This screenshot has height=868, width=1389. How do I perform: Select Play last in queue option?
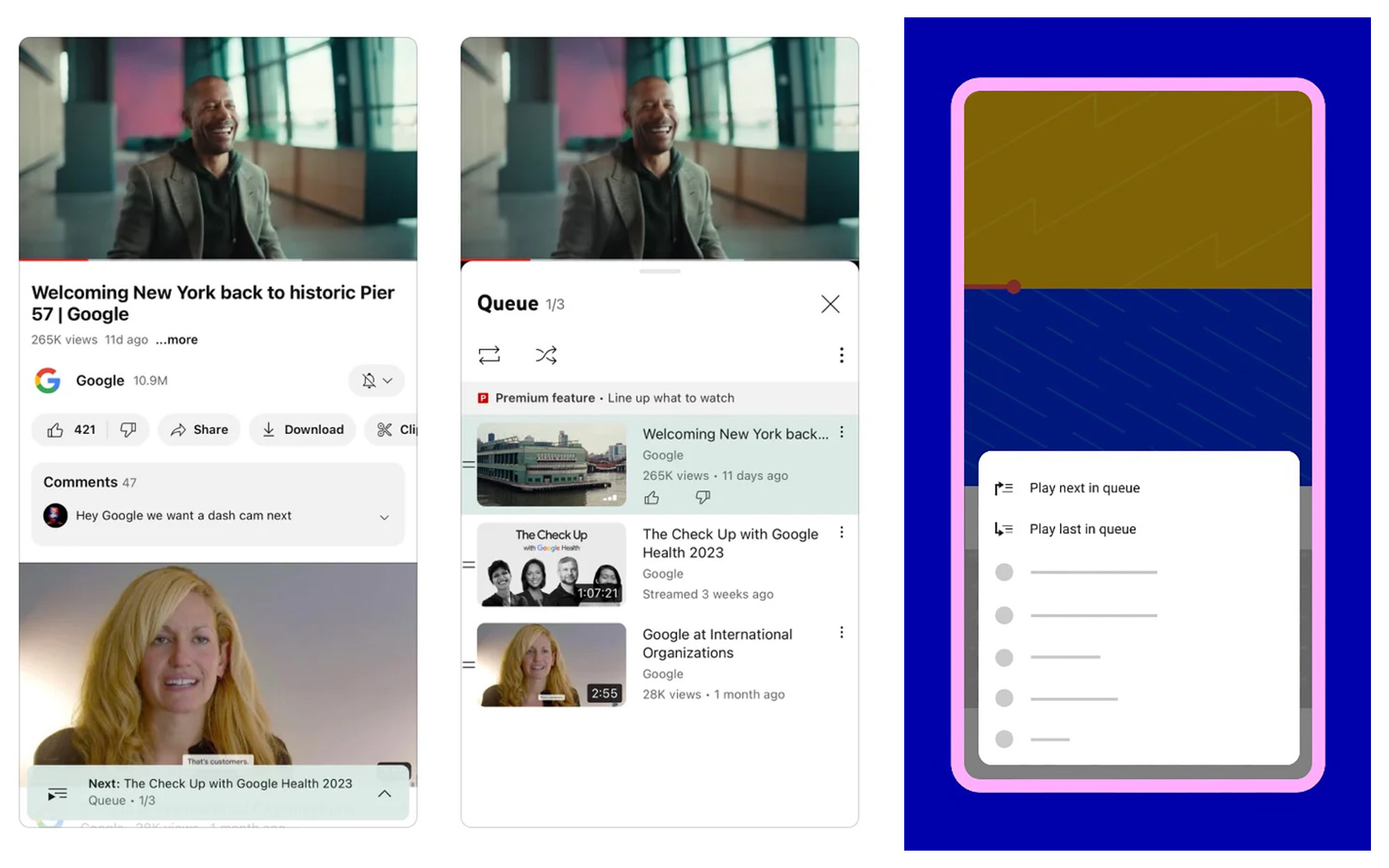(x=1083, y=528)
